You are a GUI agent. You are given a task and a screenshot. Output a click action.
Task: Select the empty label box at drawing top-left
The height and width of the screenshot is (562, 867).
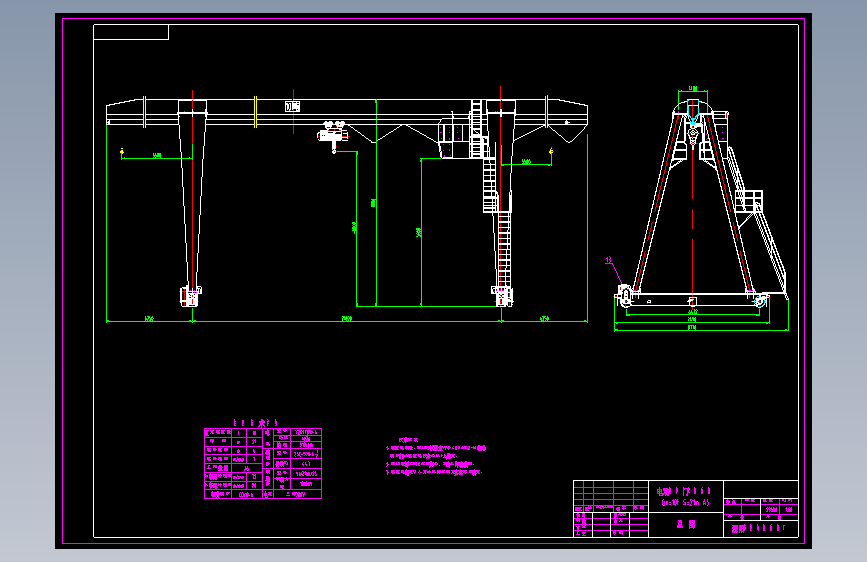131,32
